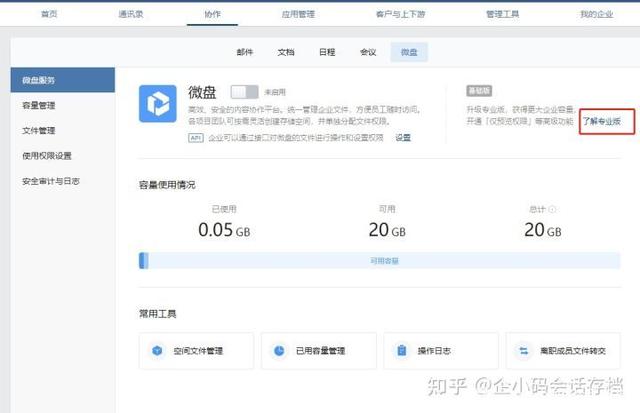Click the 了解专业版 link
Screen dimensions: 640x413
[x=607, y=121]
